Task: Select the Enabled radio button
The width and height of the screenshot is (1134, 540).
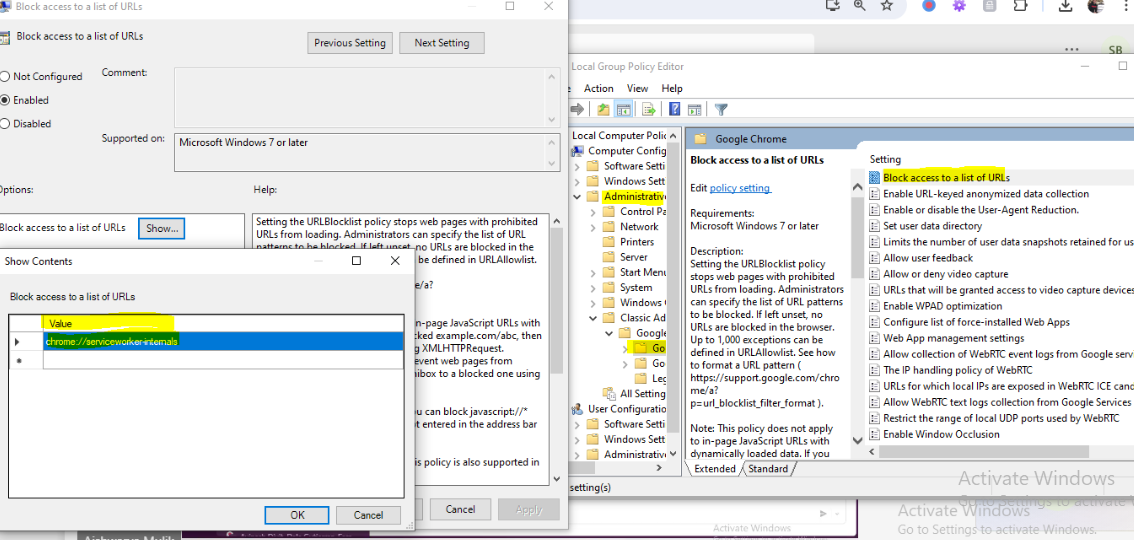Action: [x=5, y=100]
